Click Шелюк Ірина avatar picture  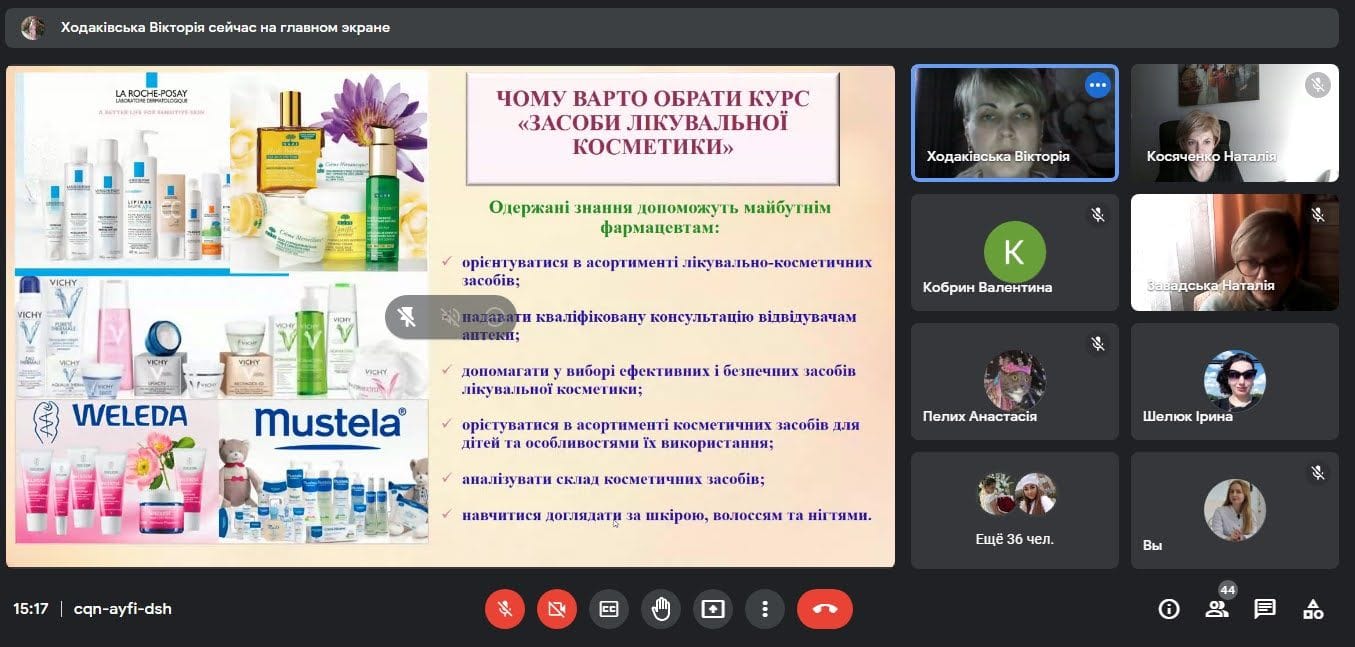[x=1235, y=381]
